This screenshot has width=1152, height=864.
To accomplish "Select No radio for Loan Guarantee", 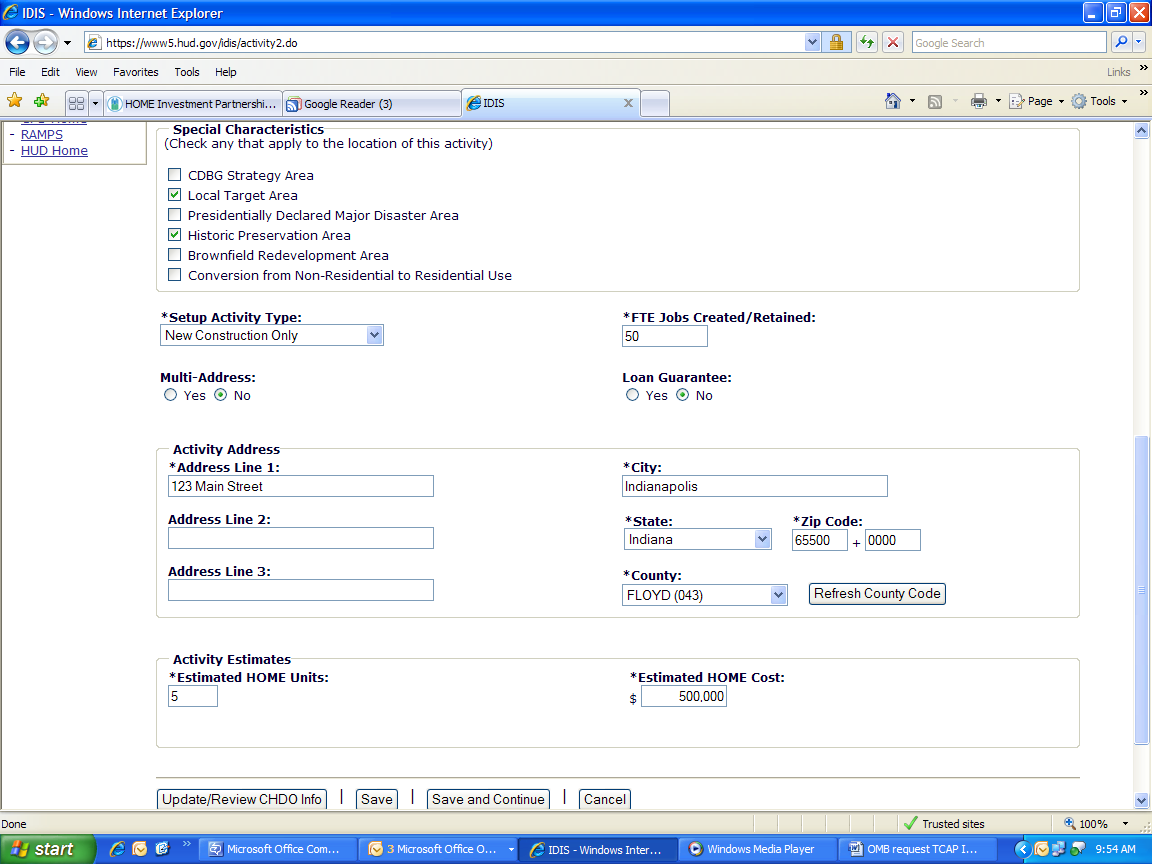I will (683, 395).
